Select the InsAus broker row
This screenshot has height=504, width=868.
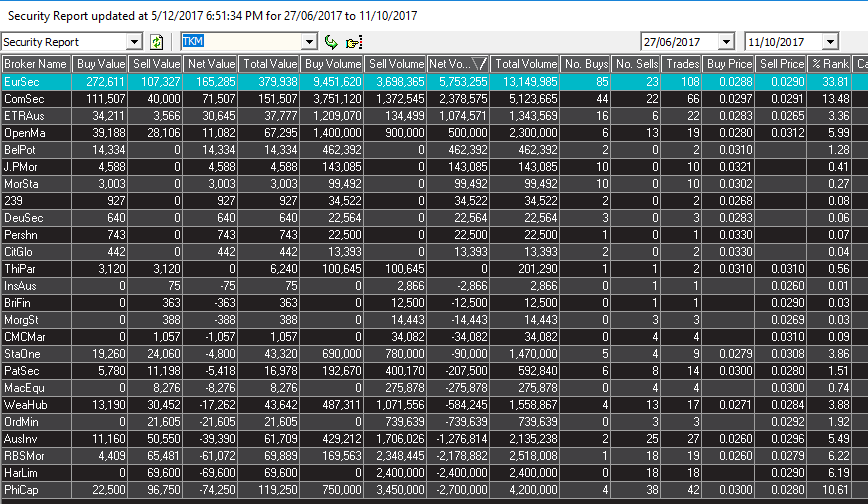434,286
